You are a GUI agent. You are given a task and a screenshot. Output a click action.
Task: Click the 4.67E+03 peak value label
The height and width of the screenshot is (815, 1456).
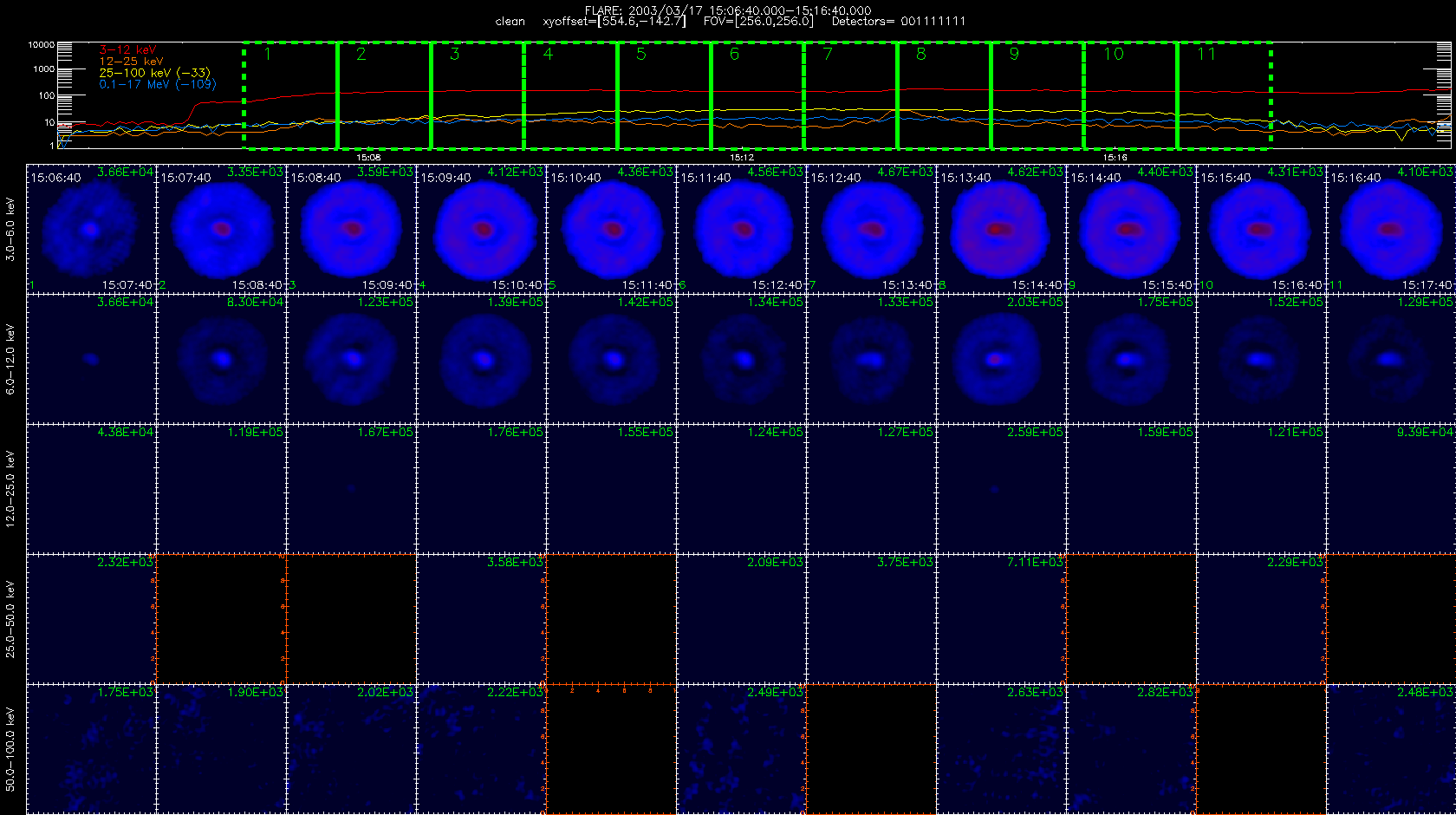click(x=905, y=173)
